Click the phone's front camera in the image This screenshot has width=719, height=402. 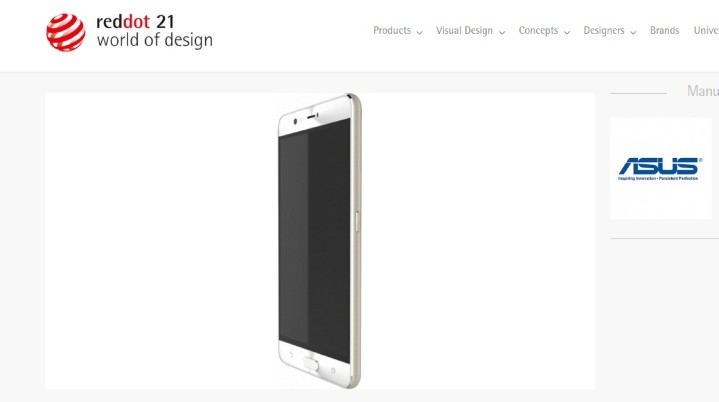pyautogui.click(x=295, y=121)
